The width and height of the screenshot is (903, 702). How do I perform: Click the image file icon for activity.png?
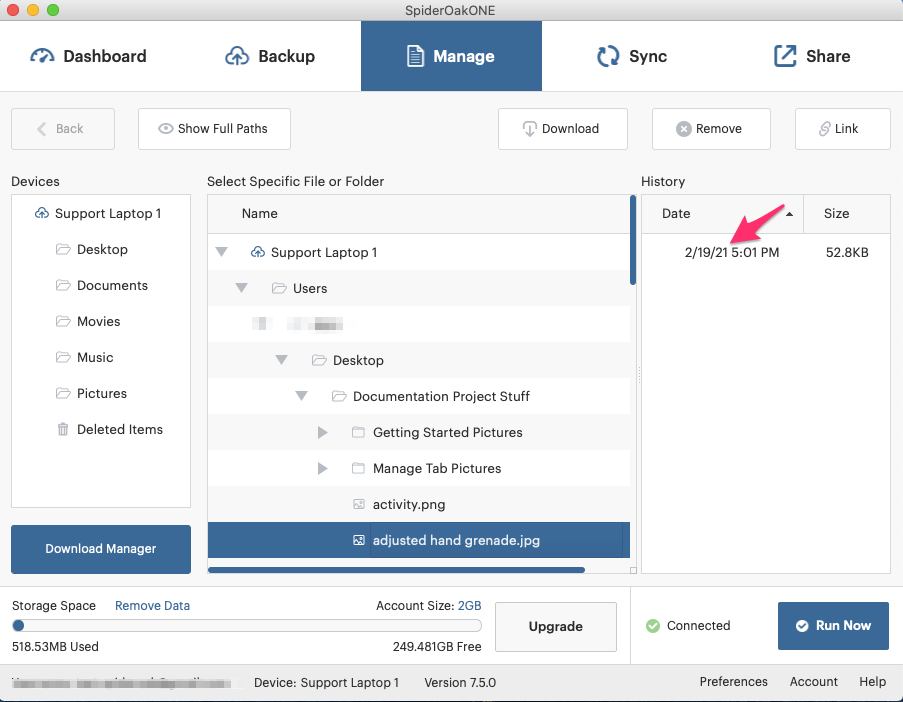pos(359,505)
